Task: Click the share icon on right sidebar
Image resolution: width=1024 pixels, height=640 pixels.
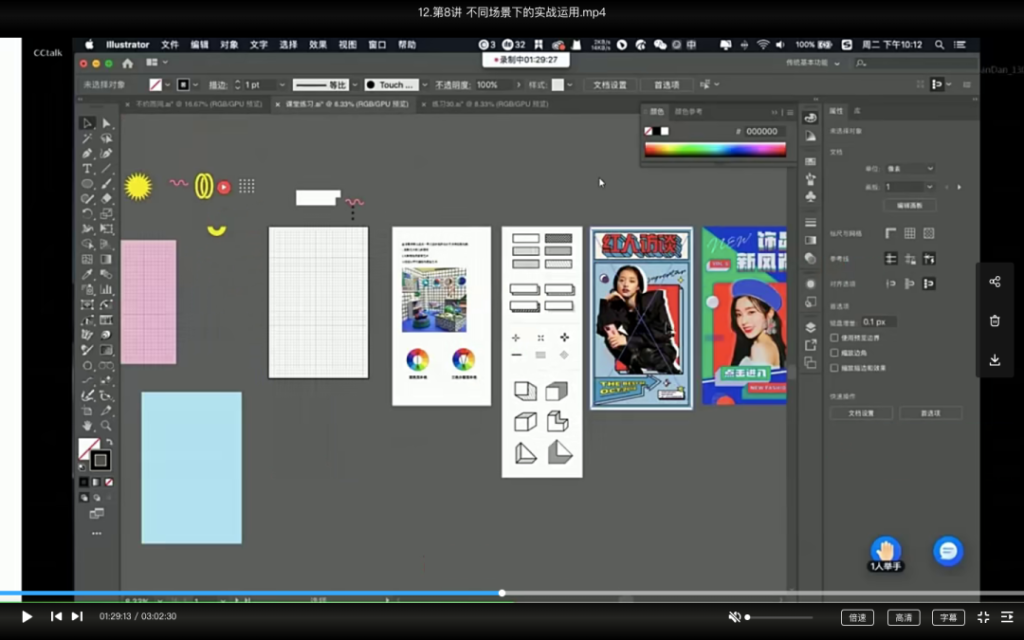Action: (x=994, y=282)
